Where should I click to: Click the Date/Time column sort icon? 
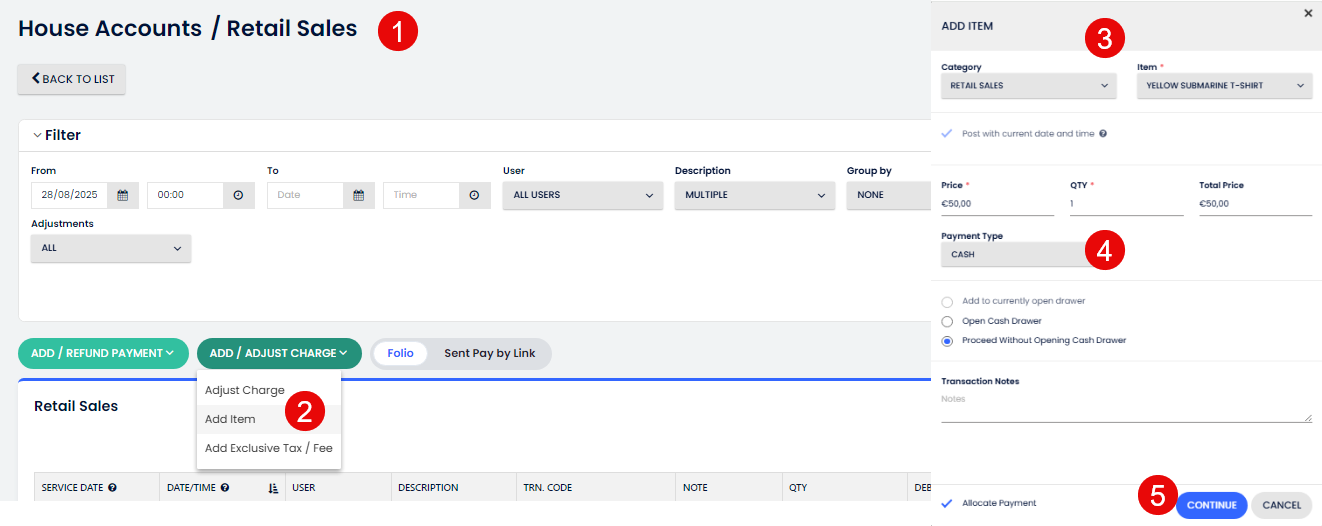pos(273,488)
